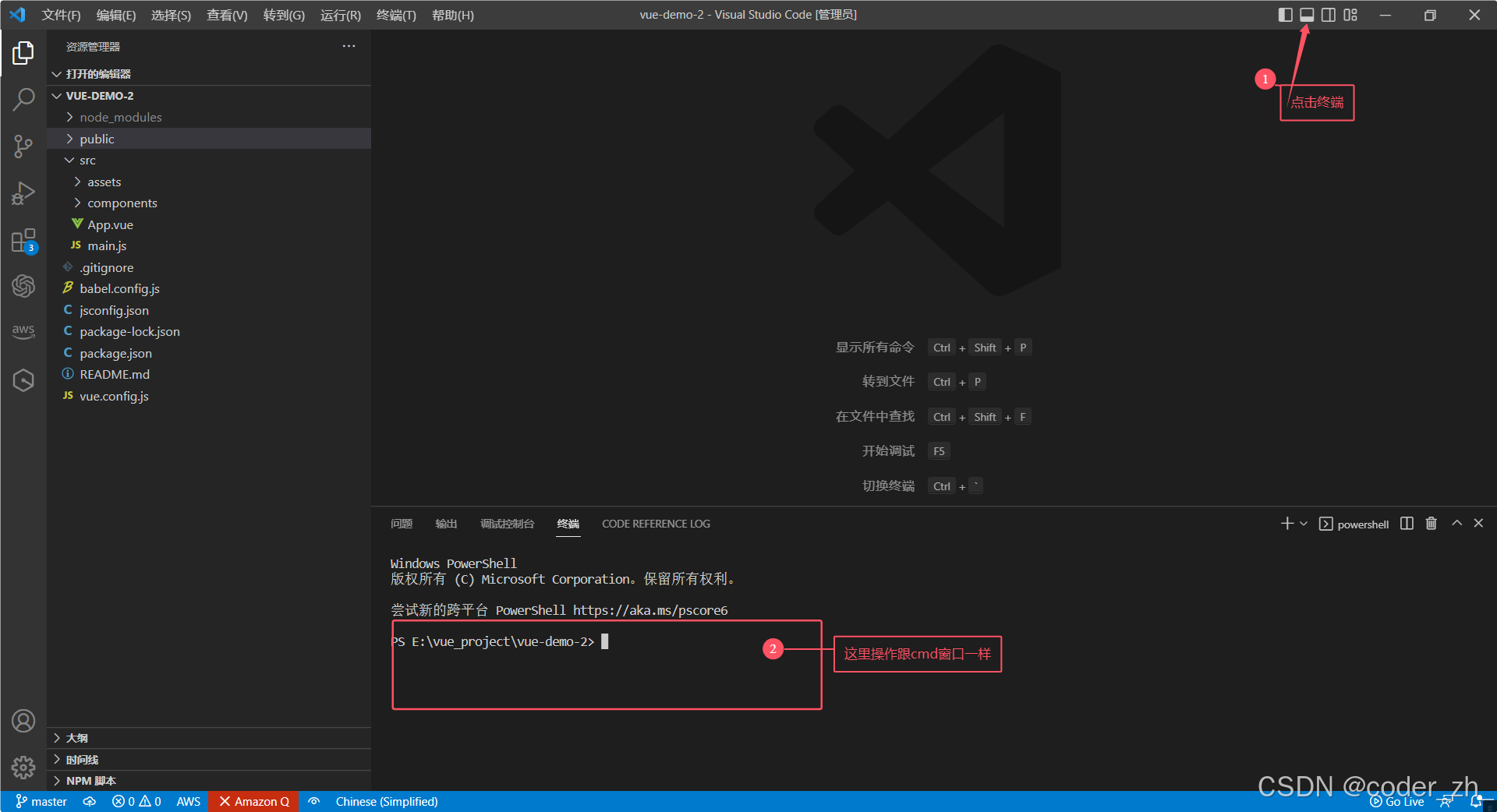Toggle the secondary sidebar visibility
Screen dimensions: 1497x812
pyautogui.click(x=1328, y=14)
